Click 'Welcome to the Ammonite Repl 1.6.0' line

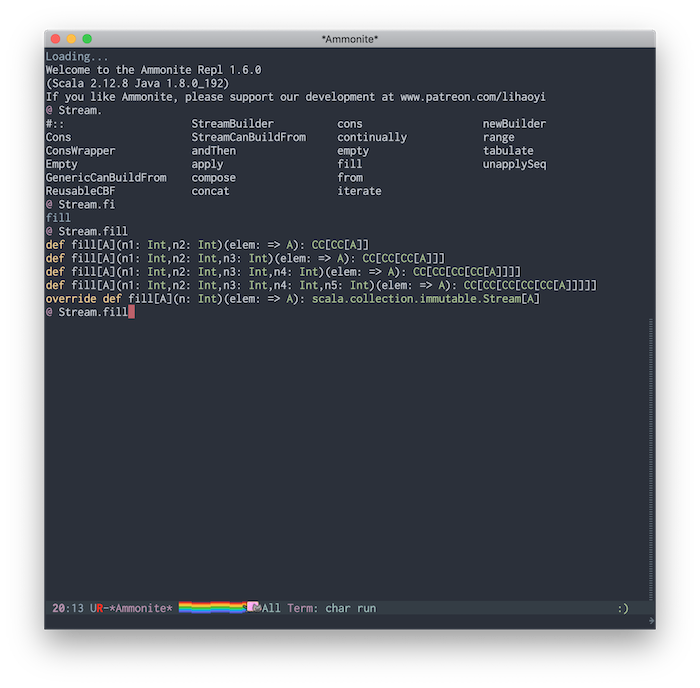click(154, 70)
